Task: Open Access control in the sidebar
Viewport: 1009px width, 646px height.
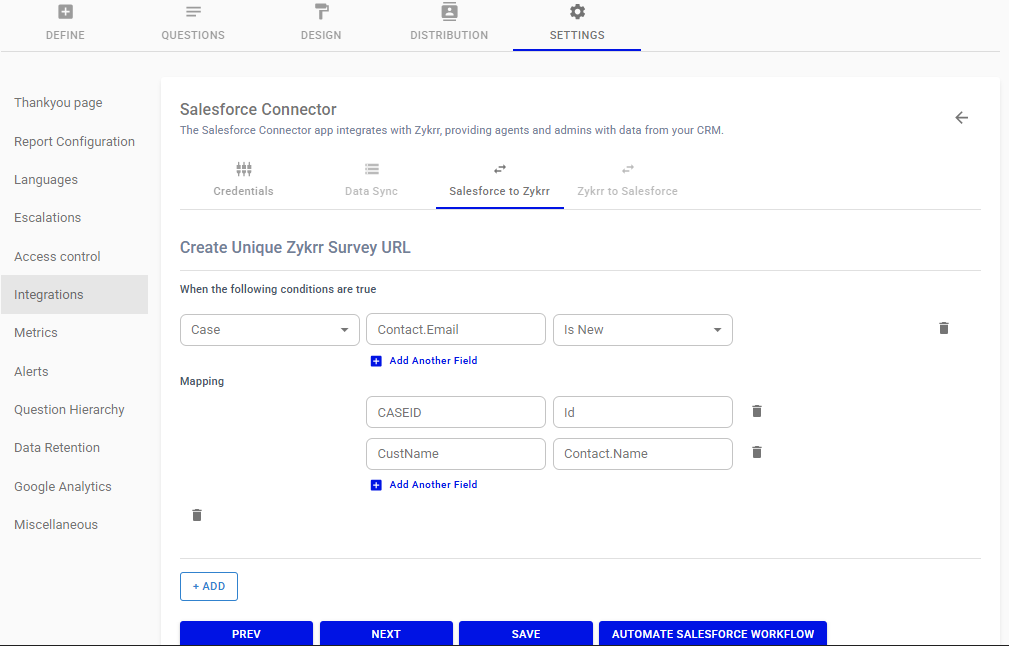Action: pos(57,256)
